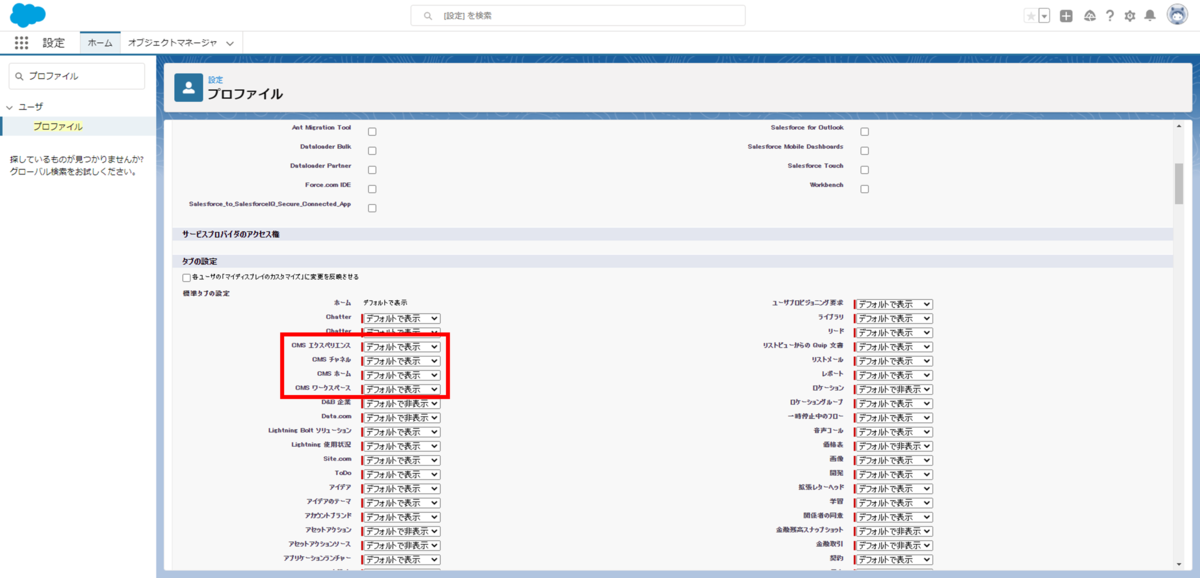Open the setup gear icon

tap(1130, 16)
